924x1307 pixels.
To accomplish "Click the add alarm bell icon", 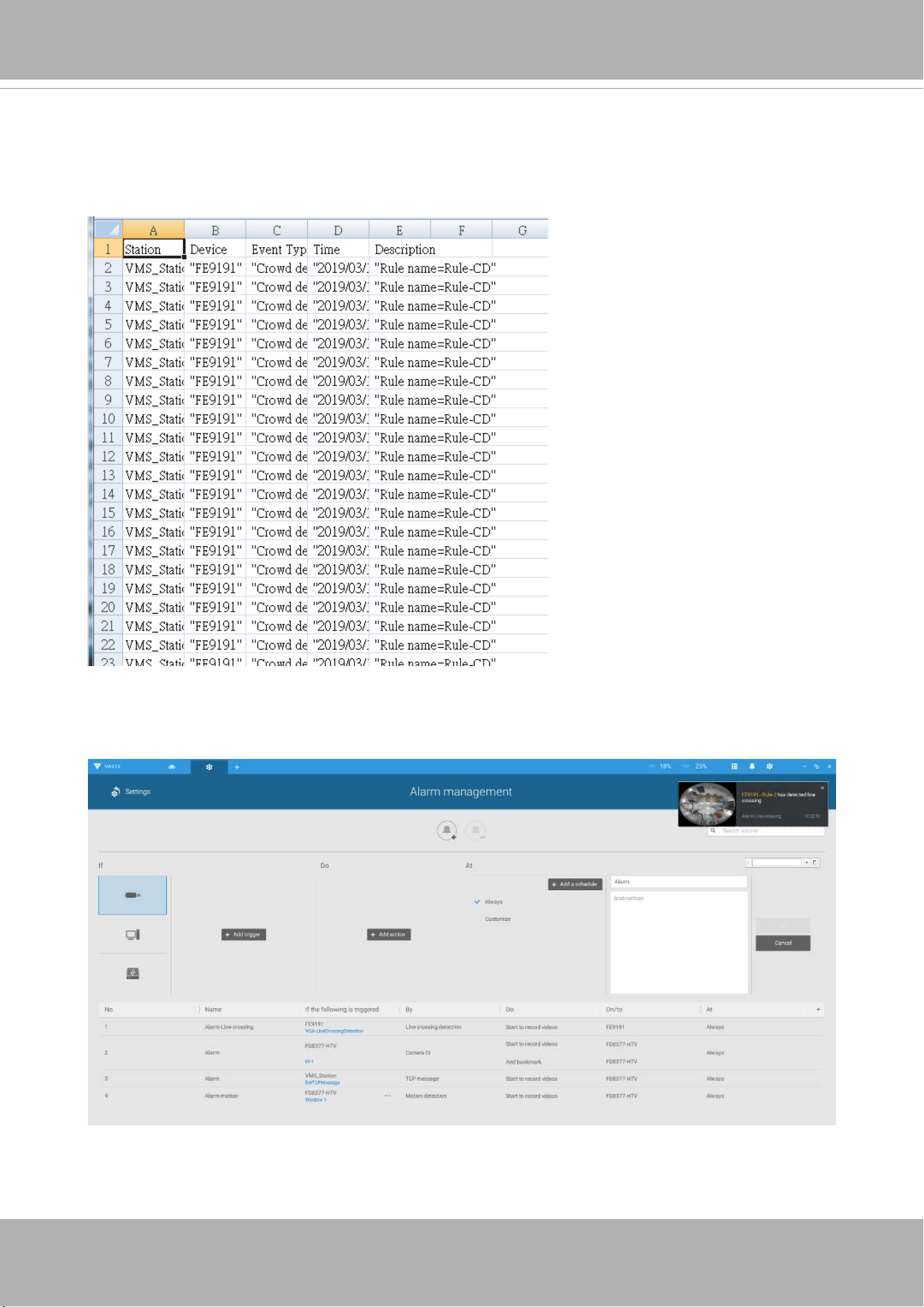I will [447, 831].
